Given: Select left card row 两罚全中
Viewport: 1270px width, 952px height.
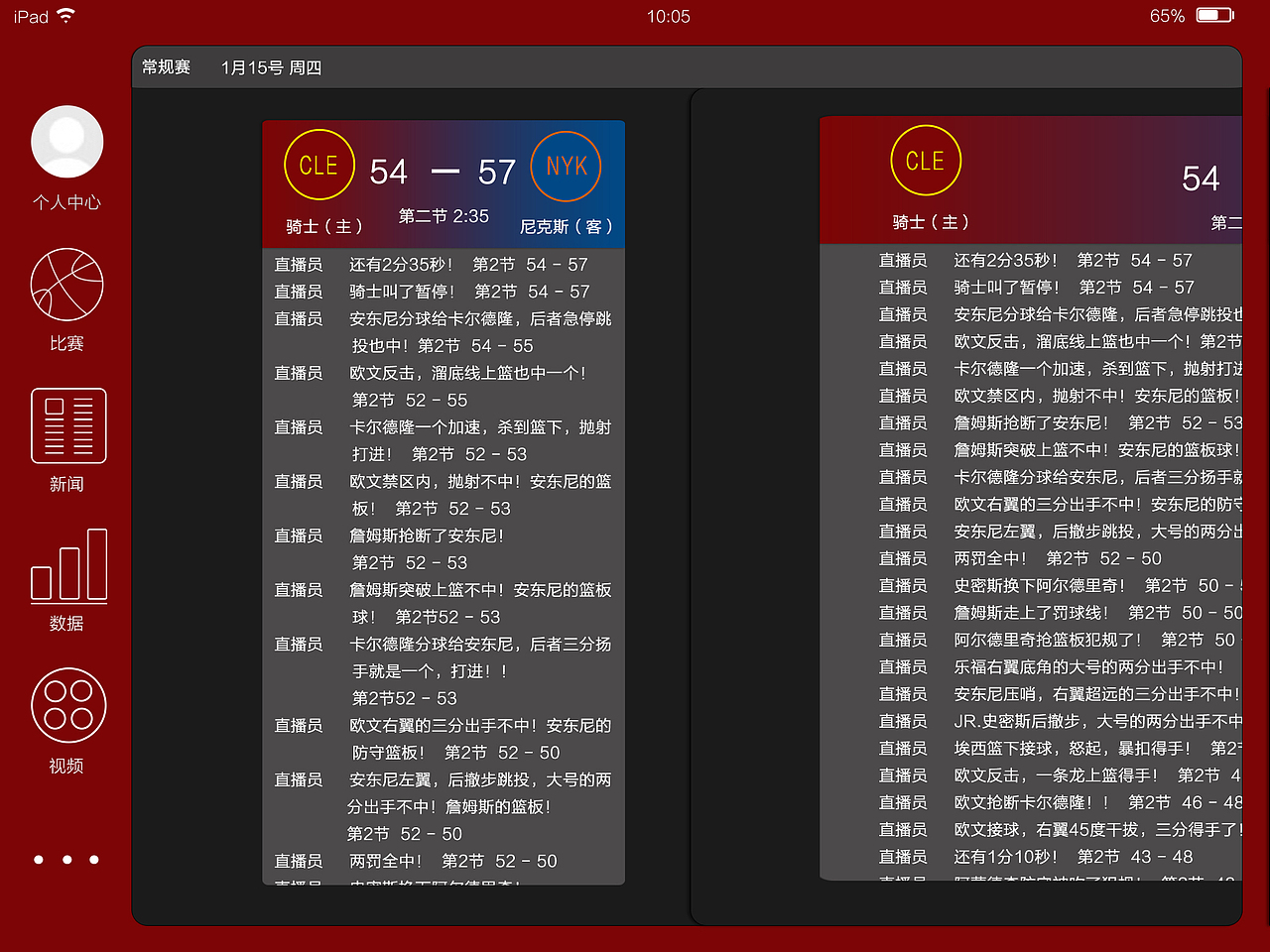Looking at the screenshot, I should tap(444, 861).
